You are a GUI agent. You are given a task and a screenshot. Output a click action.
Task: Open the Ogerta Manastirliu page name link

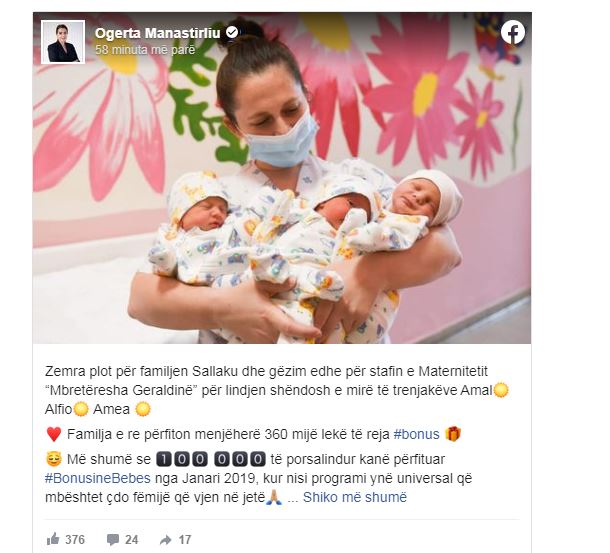point(158,33)
